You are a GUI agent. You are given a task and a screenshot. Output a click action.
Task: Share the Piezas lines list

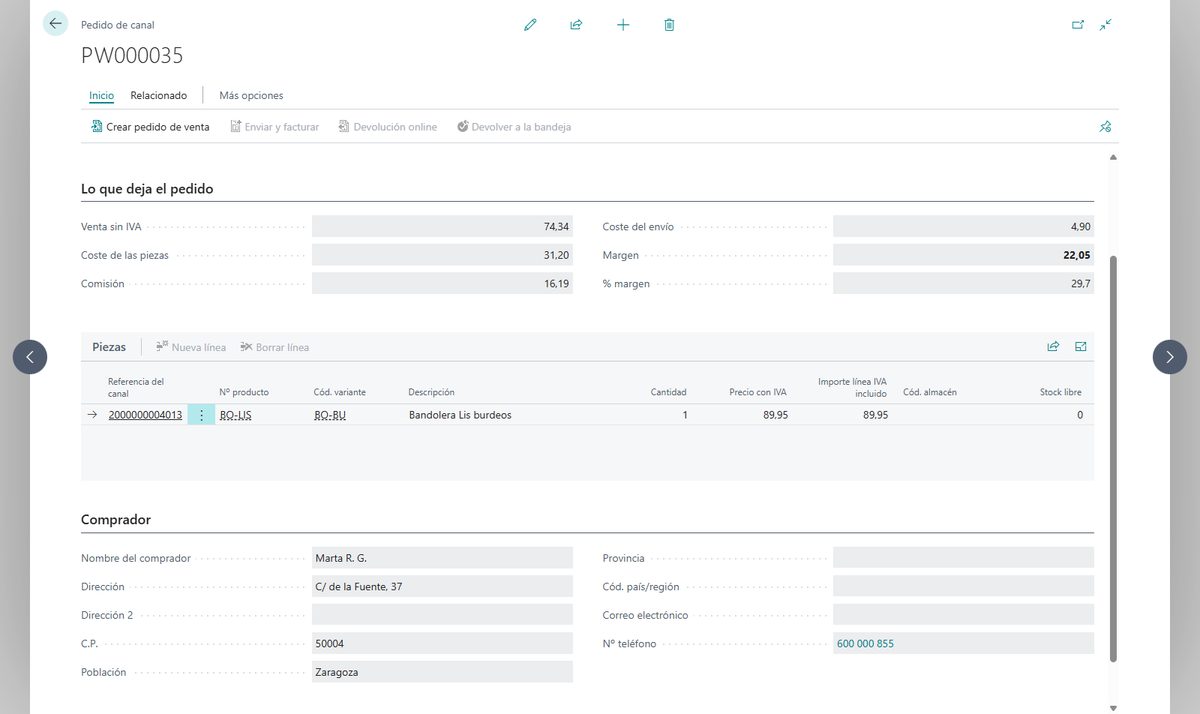pos(1053,347)
